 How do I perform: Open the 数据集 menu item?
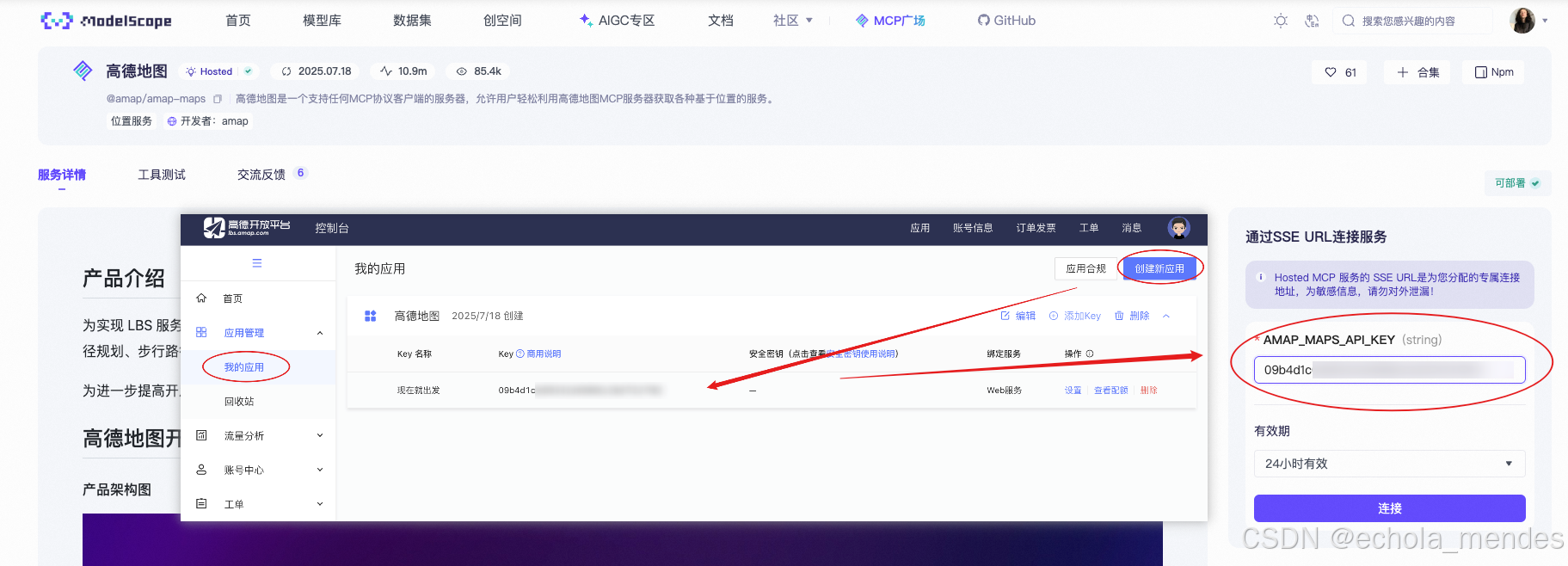click(412, 21)
